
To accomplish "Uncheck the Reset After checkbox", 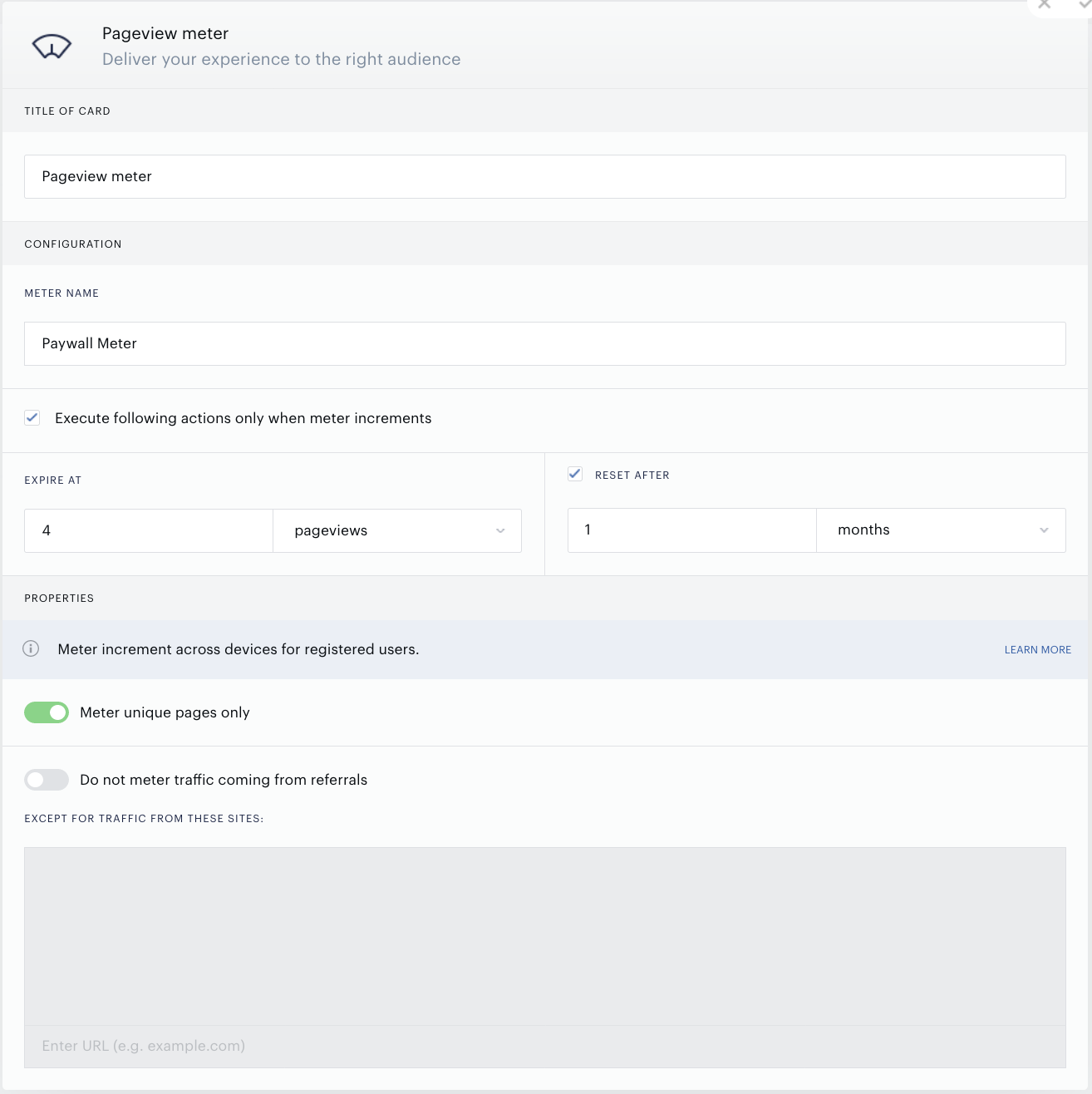I will click(x=575, y=474).
